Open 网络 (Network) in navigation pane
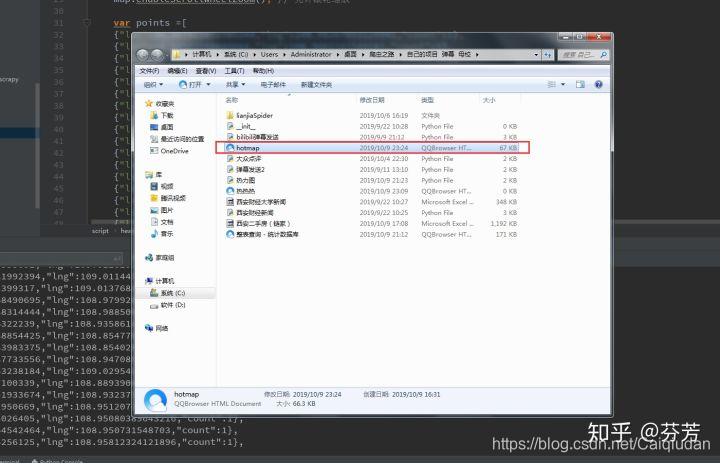Screen dimensions: 720x463 (x=157, y=328)
